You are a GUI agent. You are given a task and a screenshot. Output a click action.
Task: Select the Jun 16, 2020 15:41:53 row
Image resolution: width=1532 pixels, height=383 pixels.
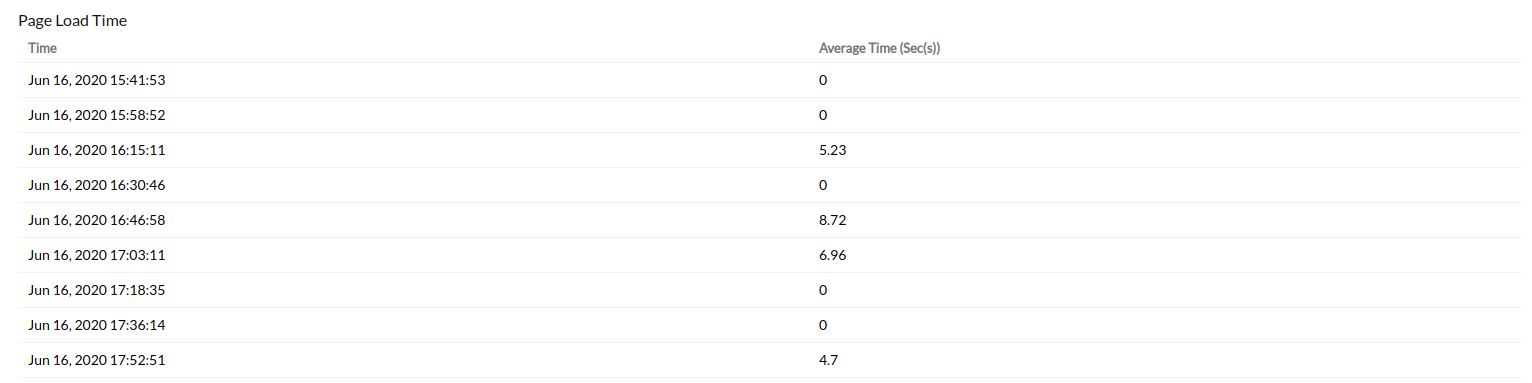point(769,80)
